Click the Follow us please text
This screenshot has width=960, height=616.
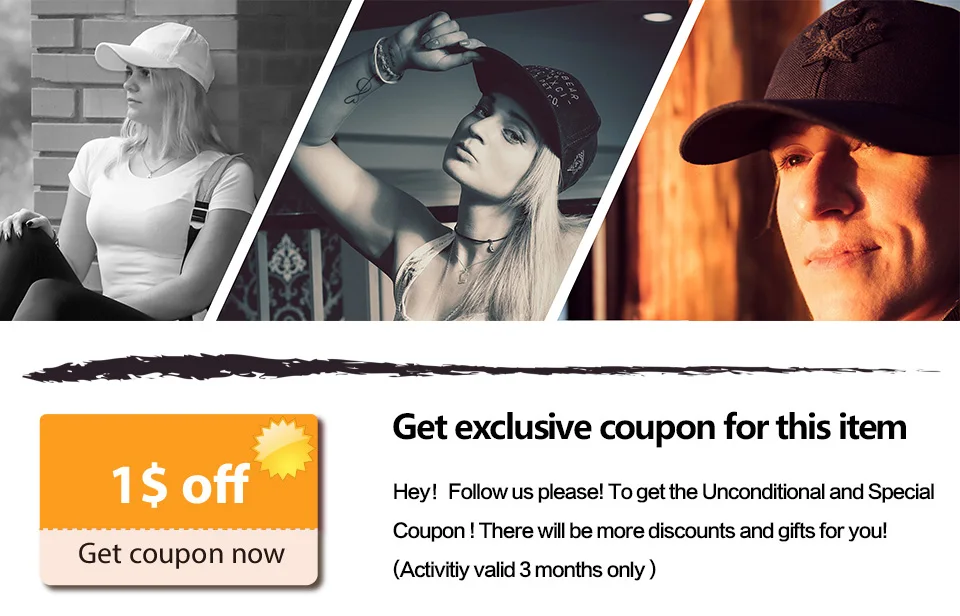tap(526, 492)
